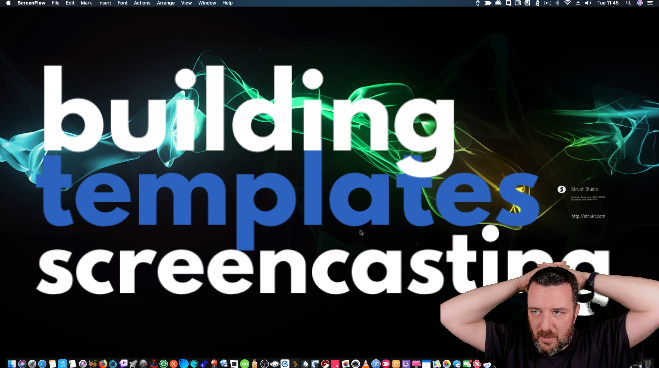Launch Finder from the Dock
The height and width of the screenshot is (368, 659).
click(12, 364)
